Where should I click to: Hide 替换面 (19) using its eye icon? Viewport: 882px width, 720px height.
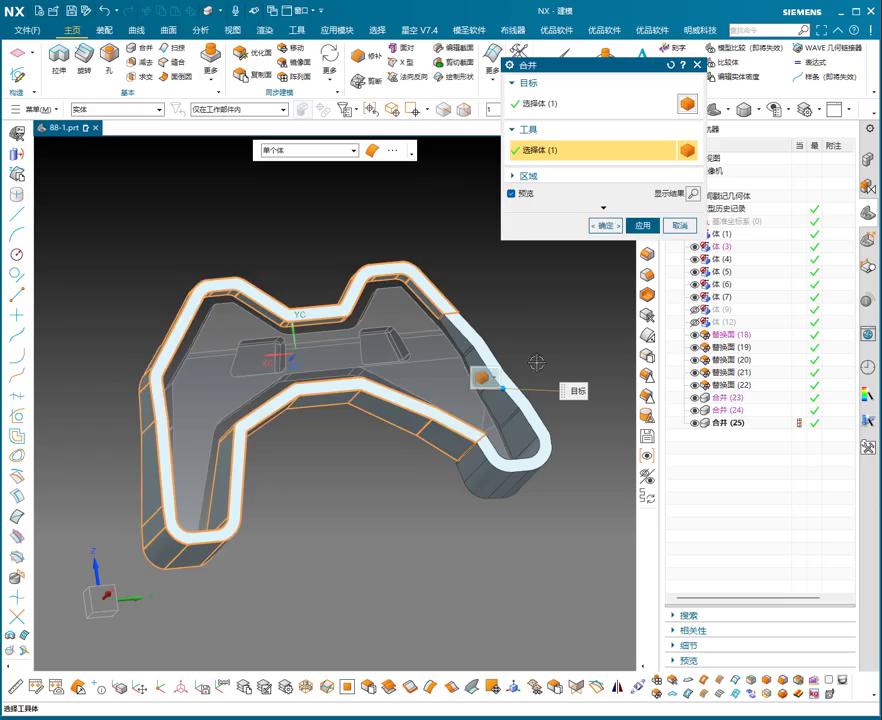(694, 348)
